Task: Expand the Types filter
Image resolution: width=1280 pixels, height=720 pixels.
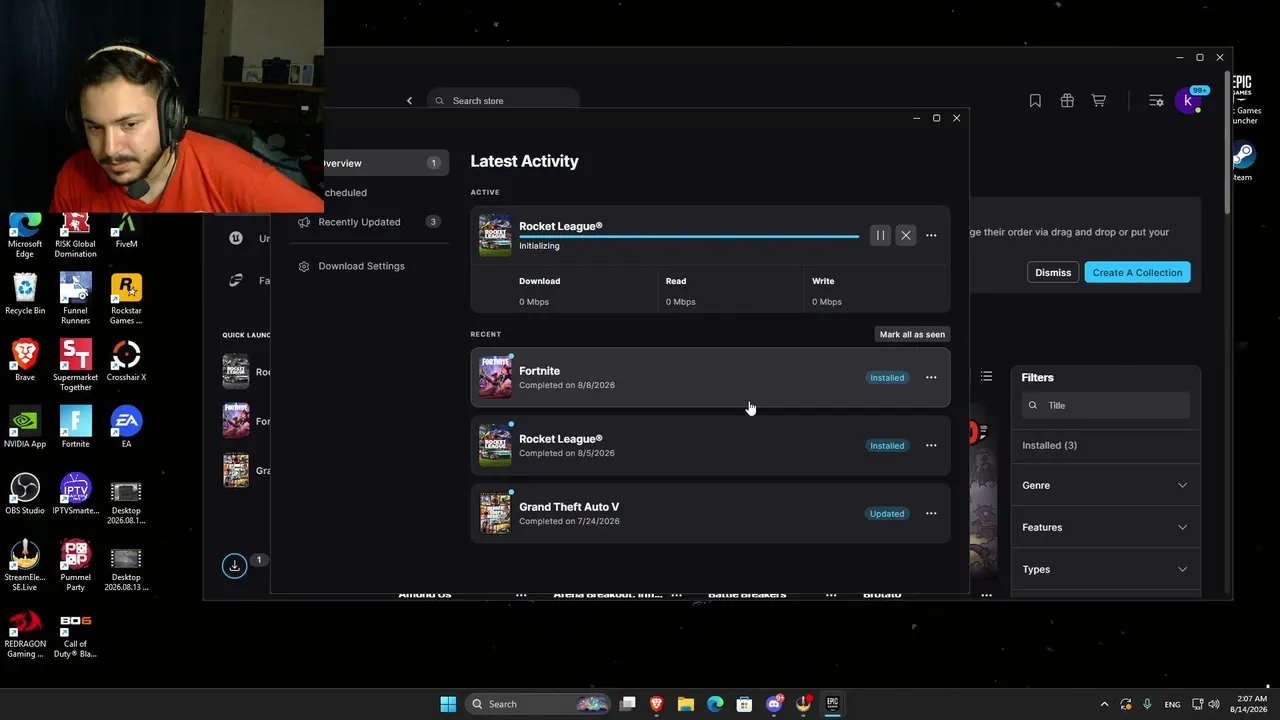Action: pos(1105,570)
